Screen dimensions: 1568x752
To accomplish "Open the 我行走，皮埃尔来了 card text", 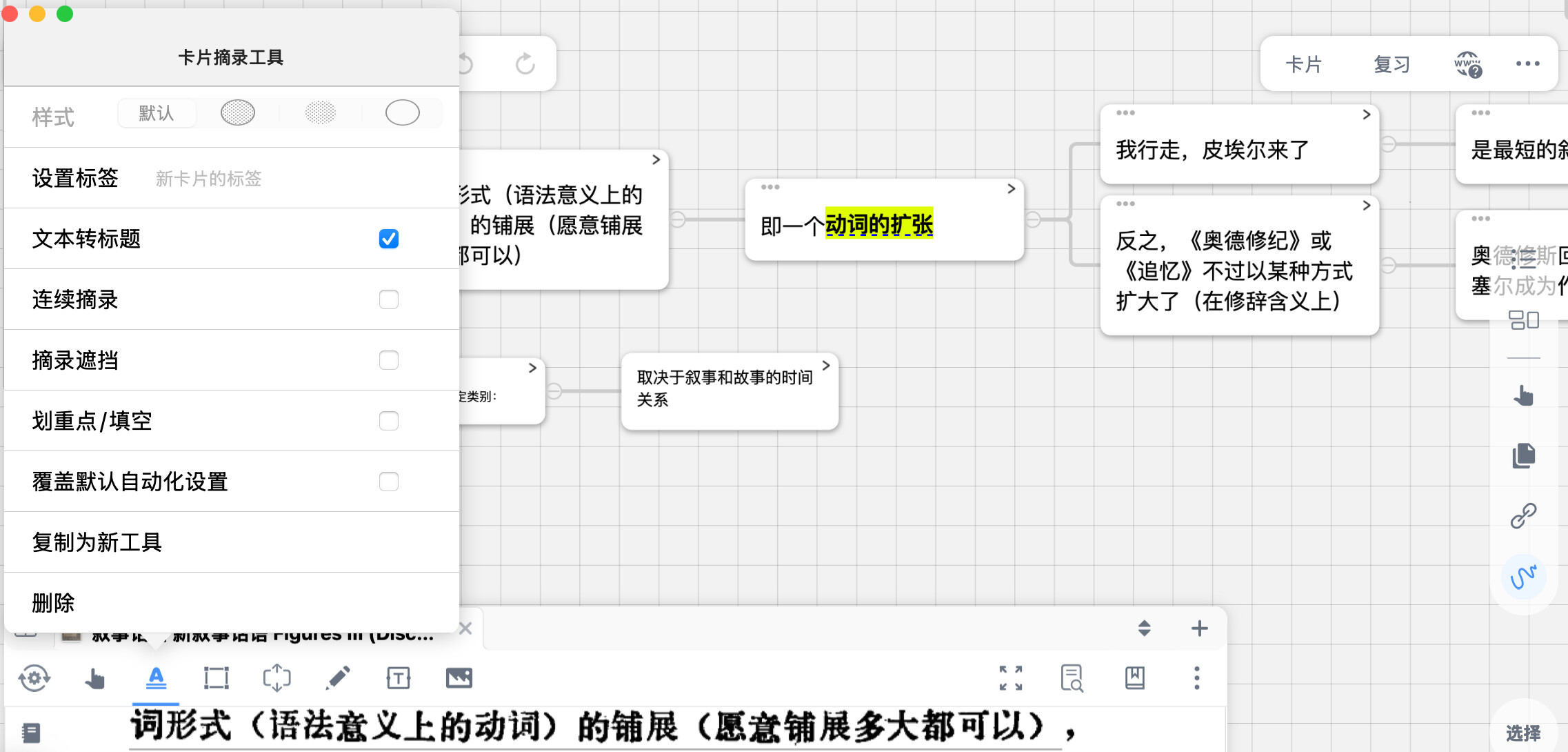I will point(1213,150).
